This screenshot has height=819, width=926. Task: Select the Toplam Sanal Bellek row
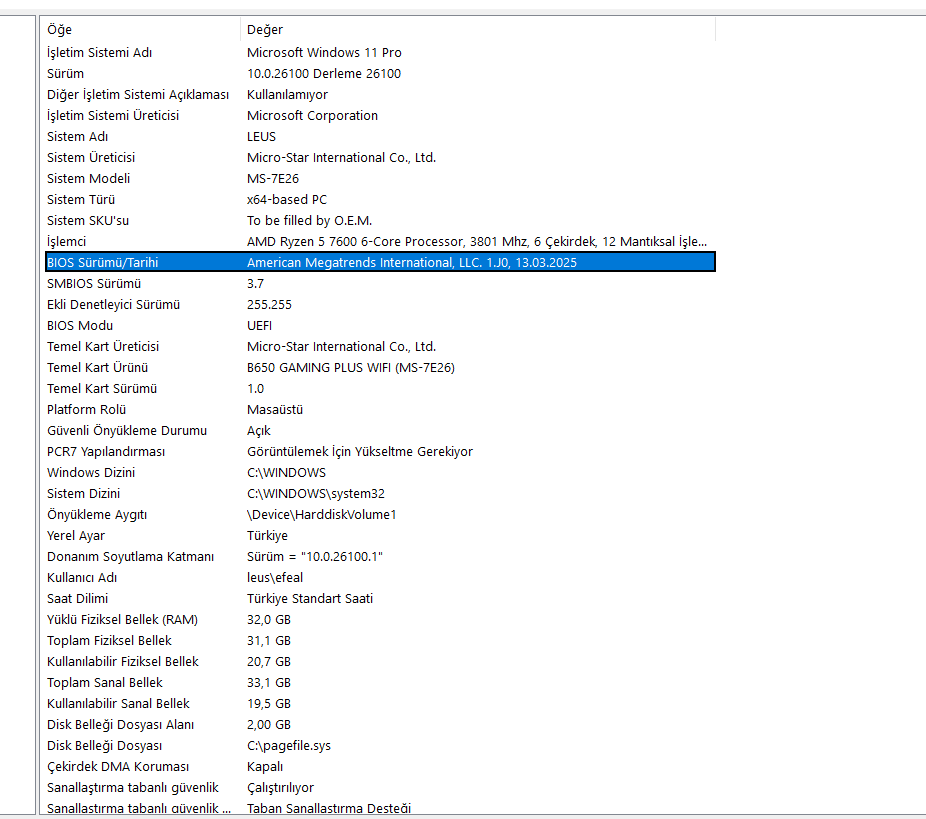pos(380,683)
